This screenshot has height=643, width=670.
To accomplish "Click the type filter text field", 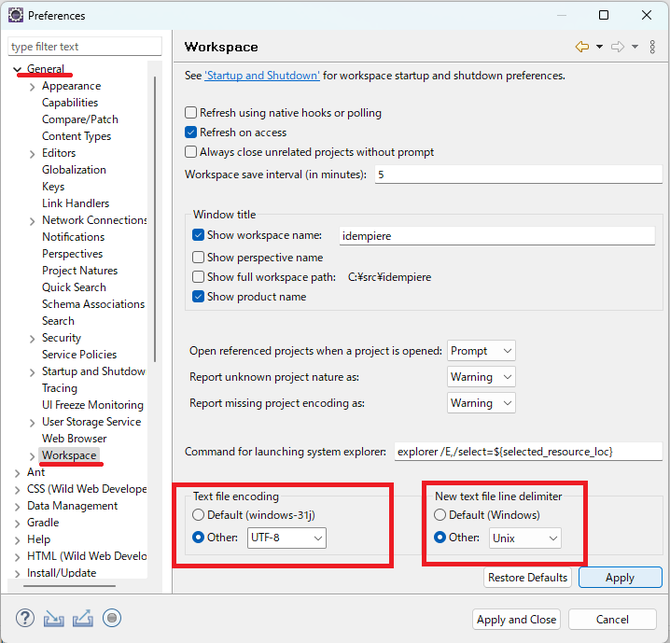I will pos(85,46).
